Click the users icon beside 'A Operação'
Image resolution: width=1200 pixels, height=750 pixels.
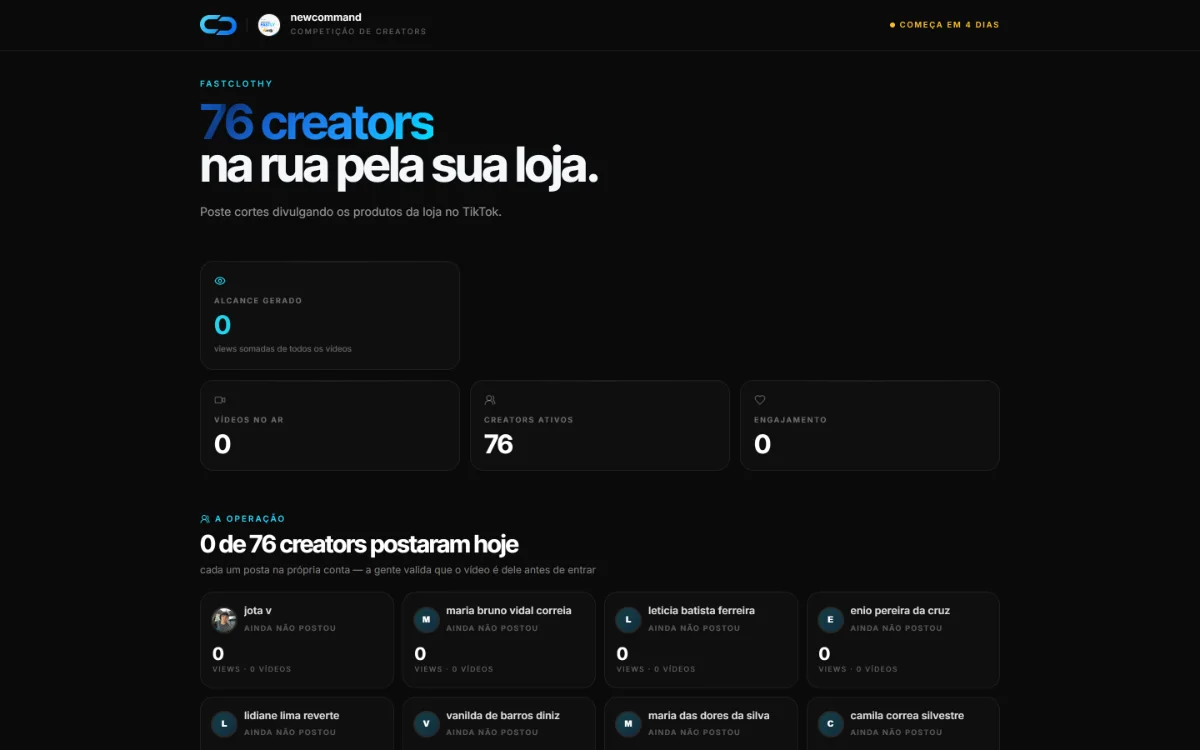(205, 519)
